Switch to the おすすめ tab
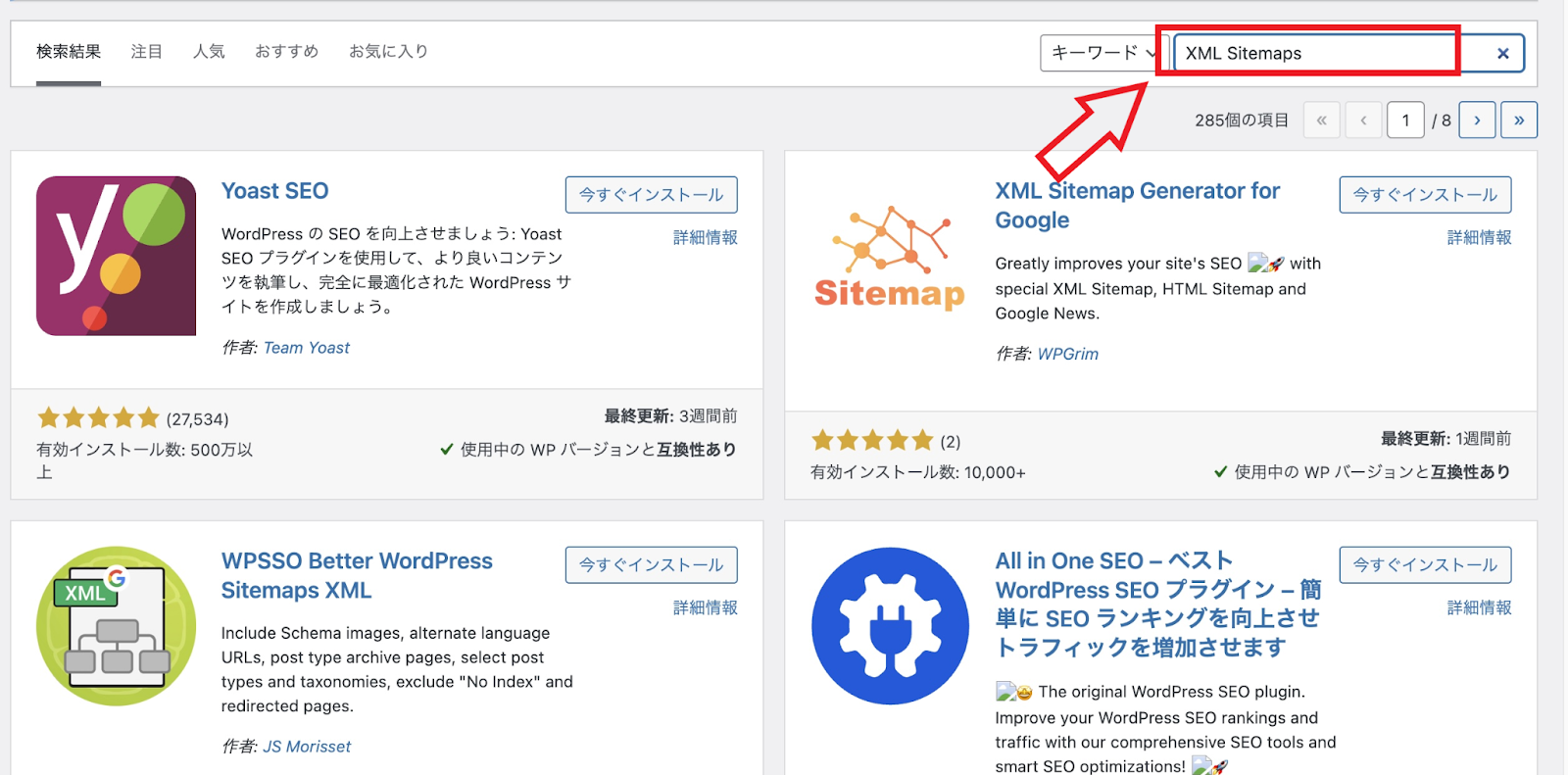Image resolution: width=1568 pixels, height=775 pixels. tap(287, 52)
